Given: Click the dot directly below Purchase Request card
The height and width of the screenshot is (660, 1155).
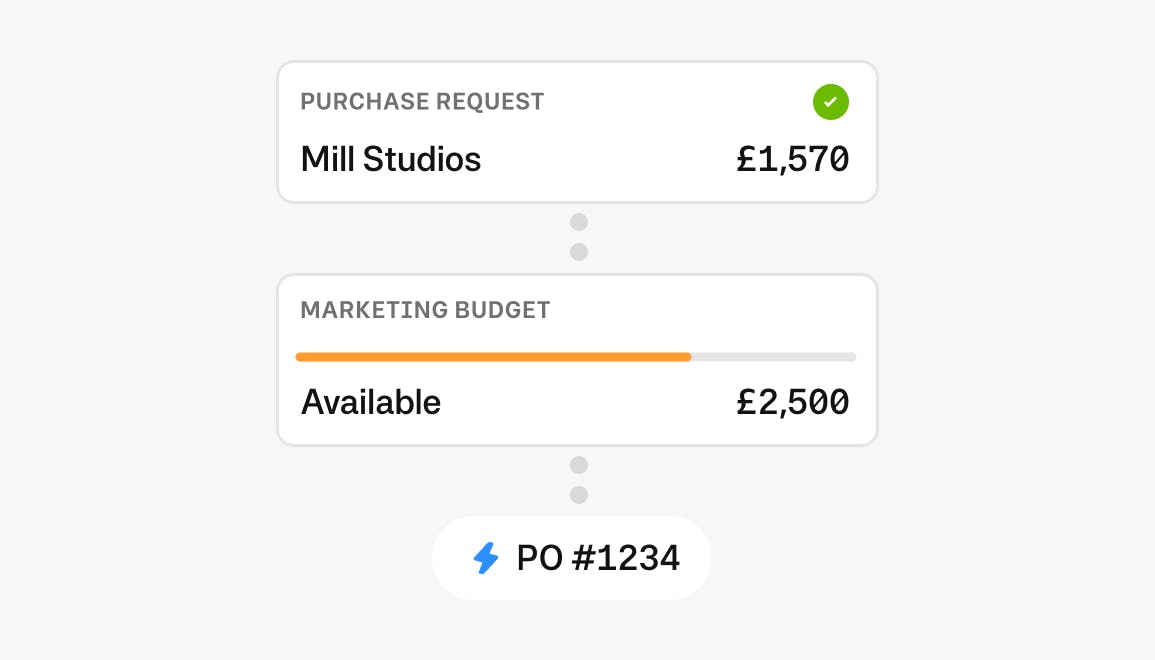Looking at the screenshot, I should tap(578, 222).
